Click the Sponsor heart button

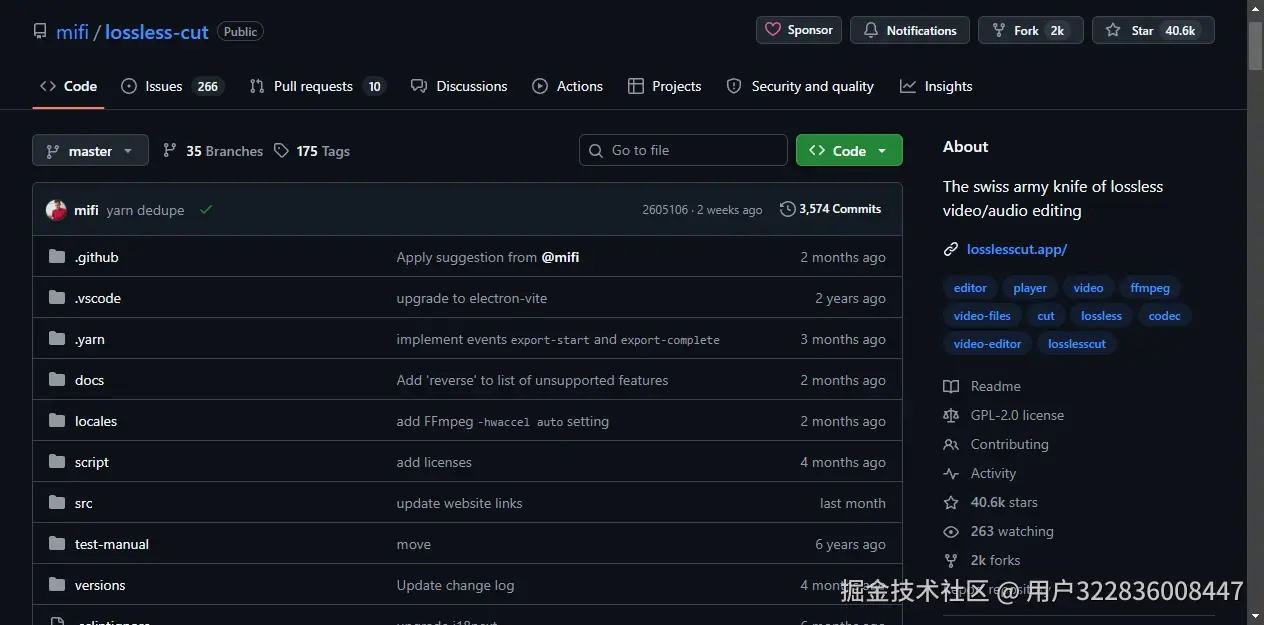tap(799, 30)
